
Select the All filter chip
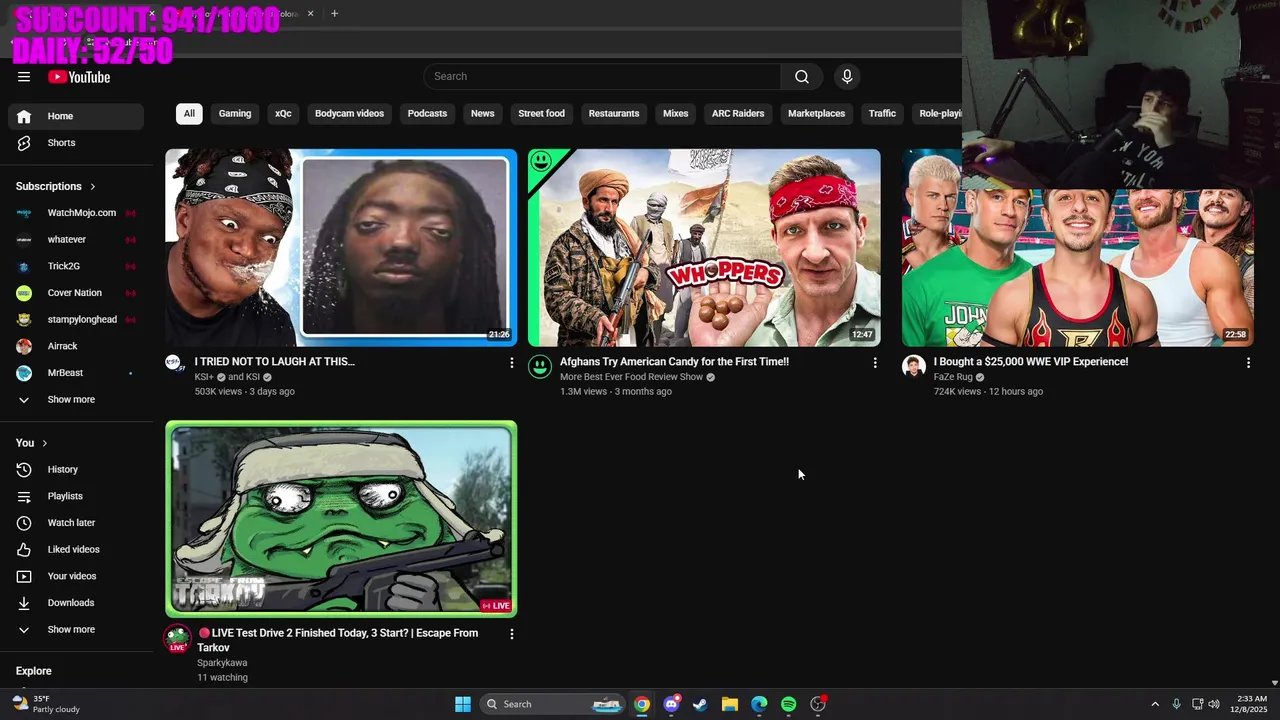[189, 113]
